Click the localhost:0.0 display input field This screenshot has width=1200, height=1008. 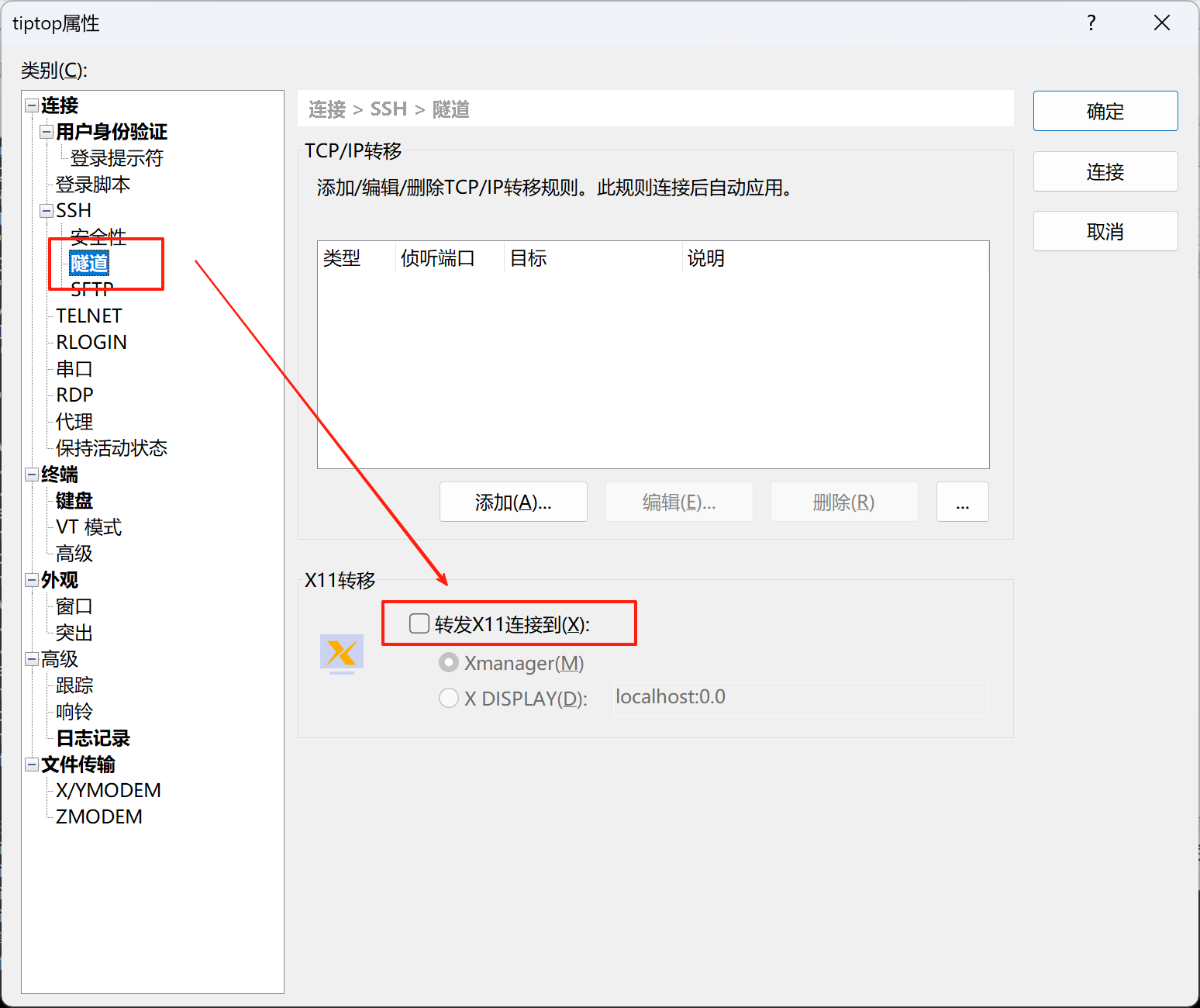coord(800,698)
